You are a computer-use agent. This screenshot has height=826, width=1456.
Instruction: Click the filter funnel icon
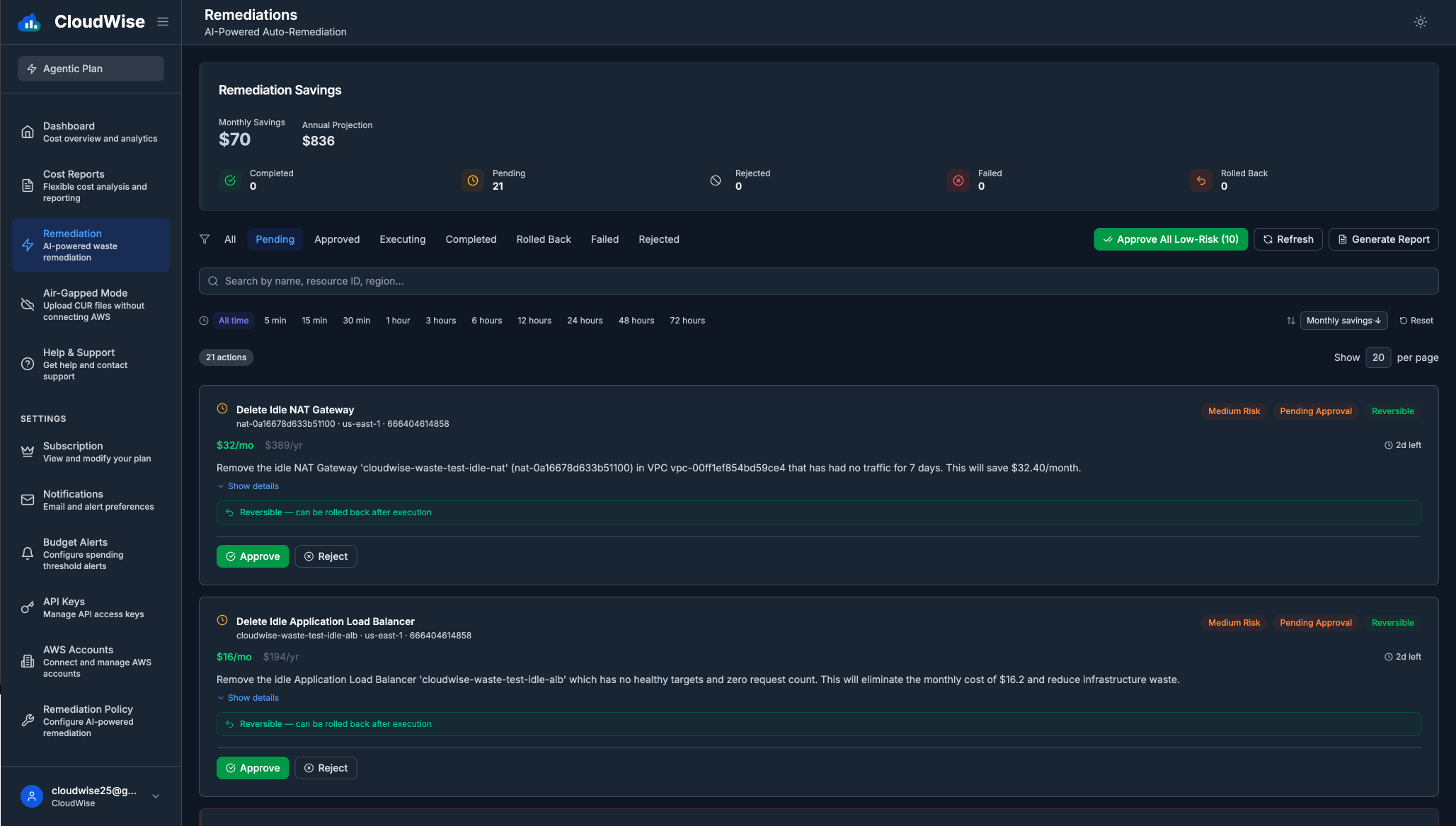(x=205, y=239)
